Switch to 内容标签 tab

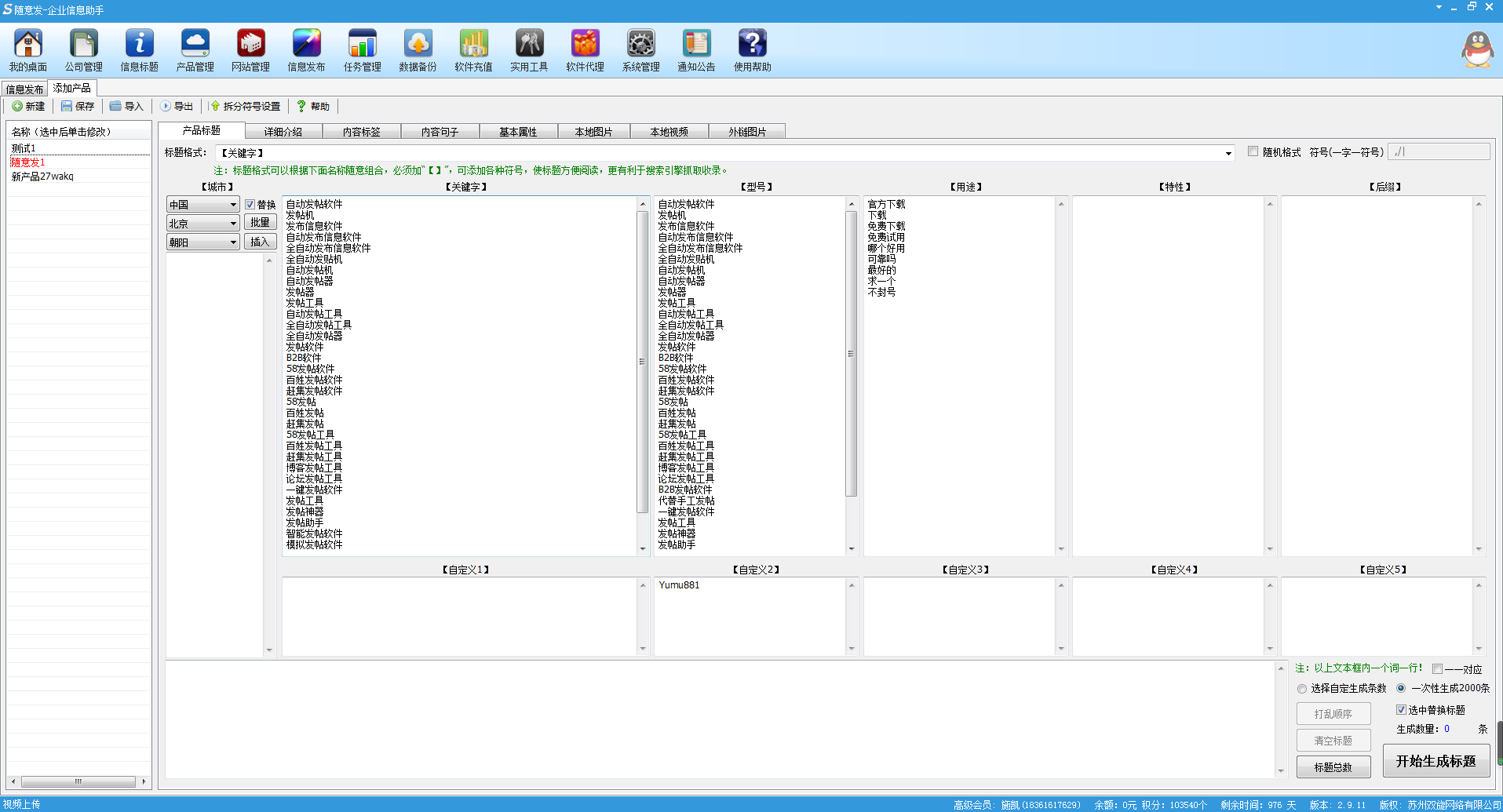(362, 132)
